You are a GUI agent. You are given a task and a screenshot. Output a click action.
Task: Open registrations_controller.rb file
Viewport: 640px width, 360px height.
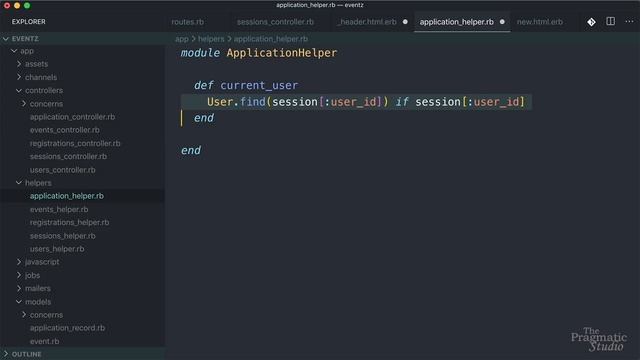click(75, 143)
